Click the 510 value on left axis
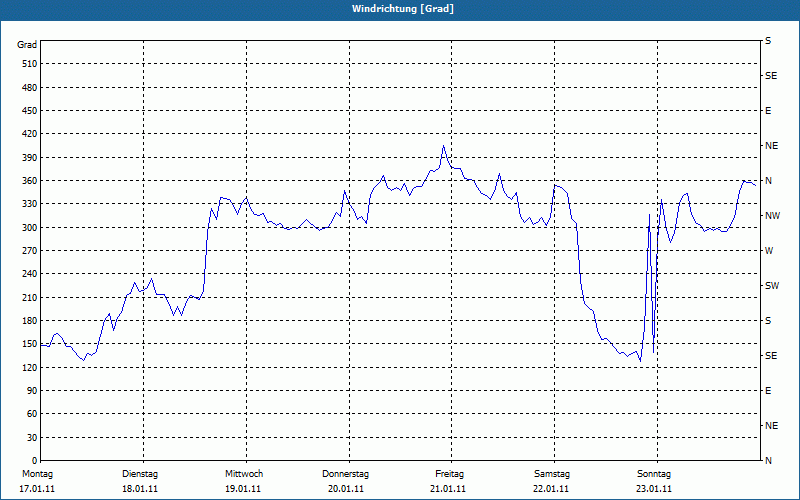 (x=30, y=64)
